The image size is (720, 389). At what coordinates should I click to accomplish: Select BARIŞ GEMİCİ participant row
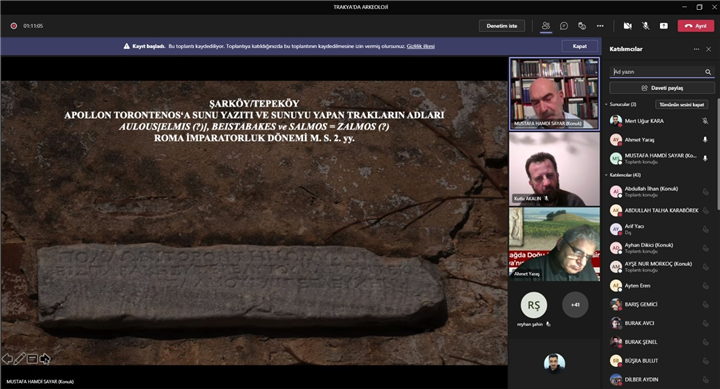pos(660,304)
